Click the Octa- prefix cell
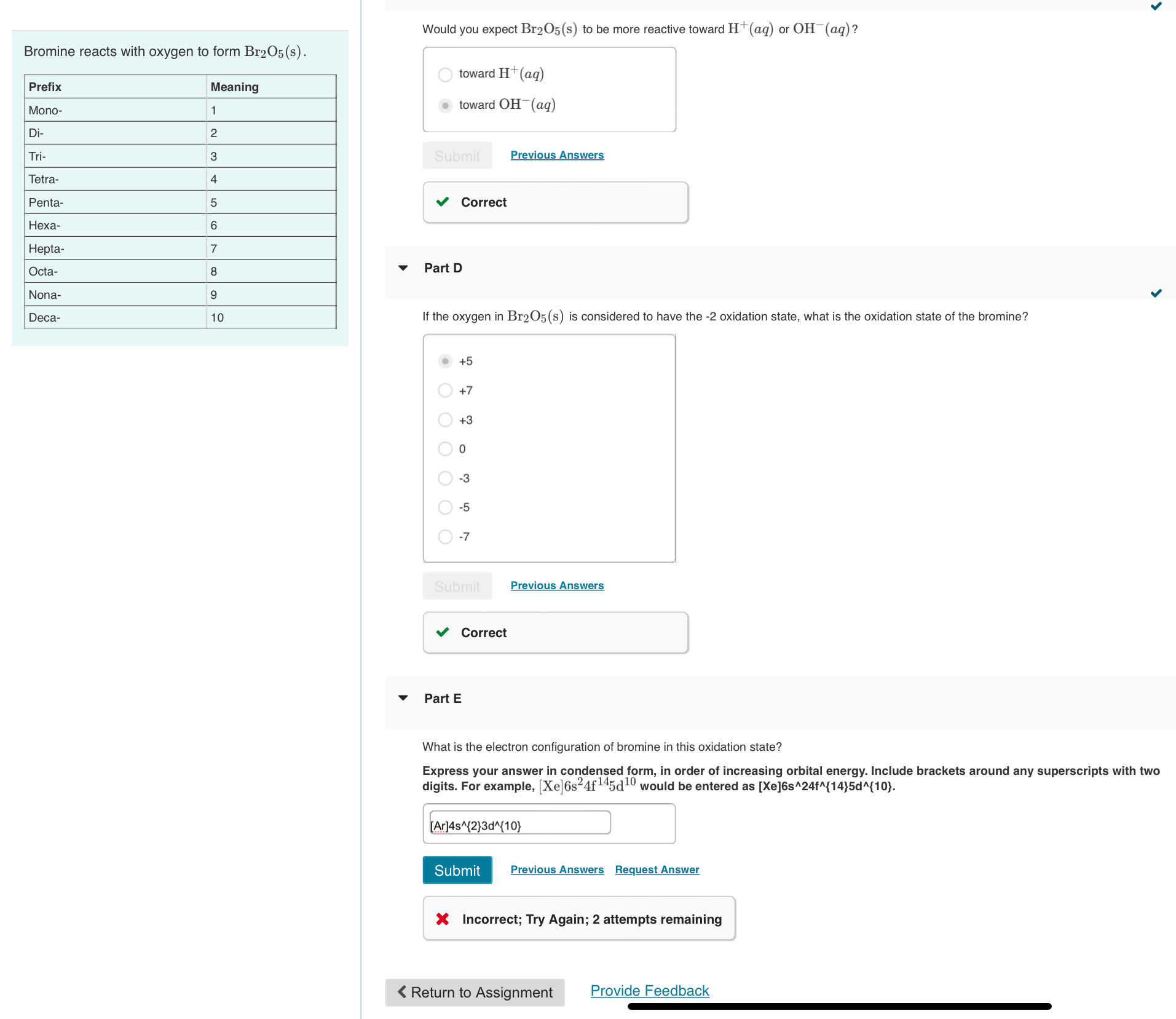This screenshot has height=1019, width=1176. click(x=115, y=271)
